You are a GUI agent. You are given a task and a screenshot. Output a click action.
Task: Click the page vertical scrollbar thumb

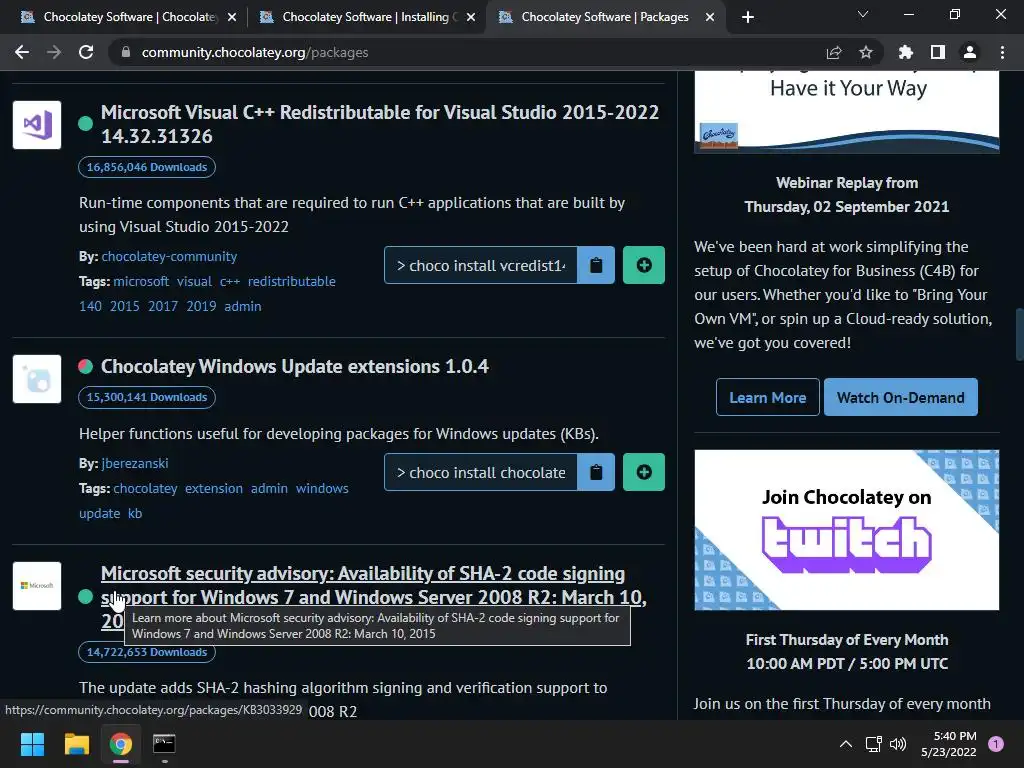coord(1019,334)
